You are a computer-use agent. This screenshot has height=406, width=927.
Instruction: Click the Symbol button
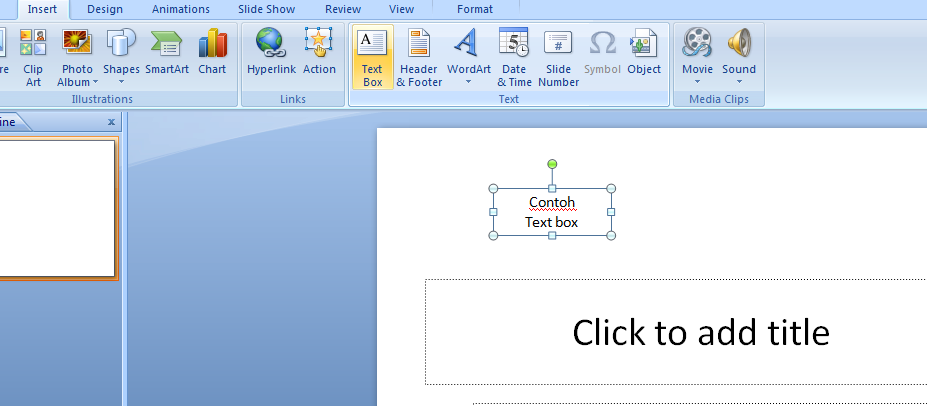coord(602,53)
